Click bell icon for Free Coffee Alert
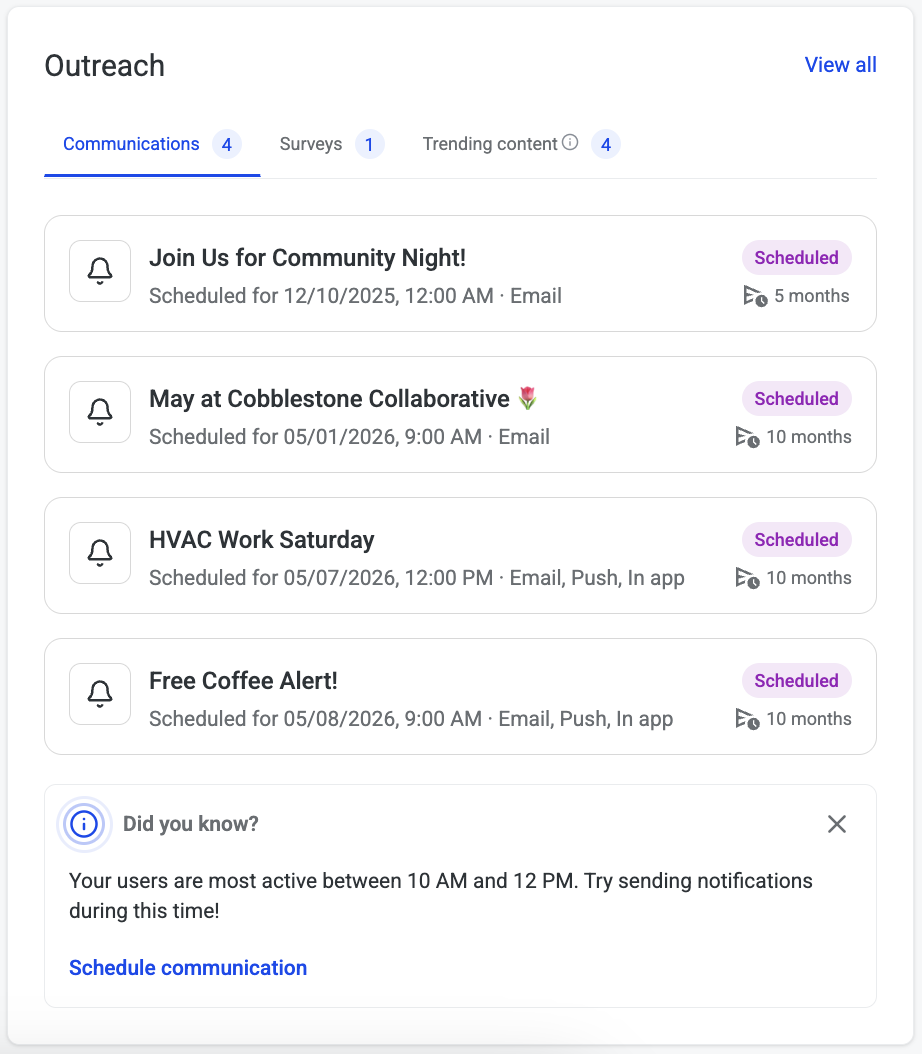This screenshot has width=922, height=1054. [100, 694]
